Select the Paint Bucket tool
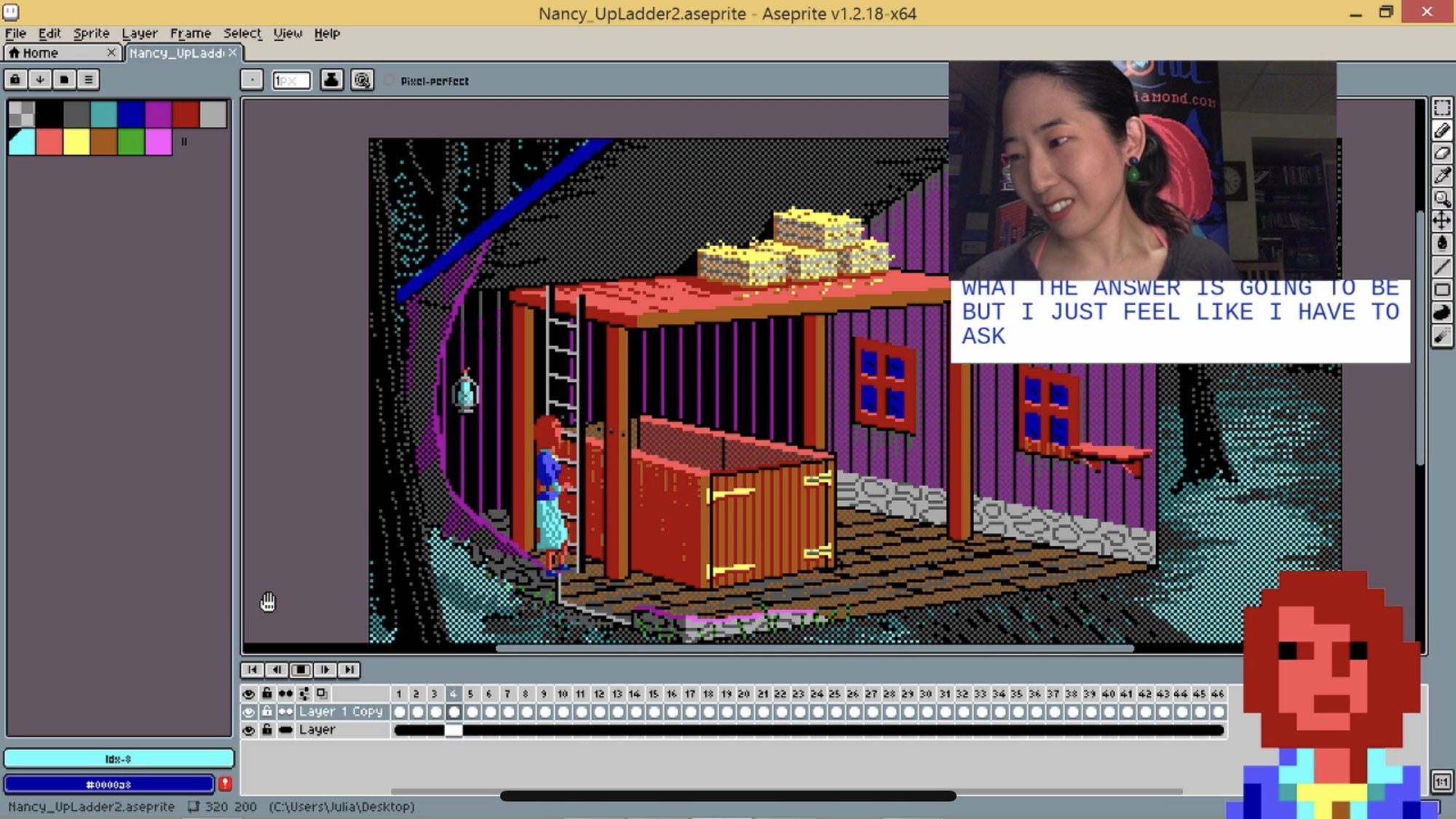Screen dimensions: 1456x819 coord(1441,244)
